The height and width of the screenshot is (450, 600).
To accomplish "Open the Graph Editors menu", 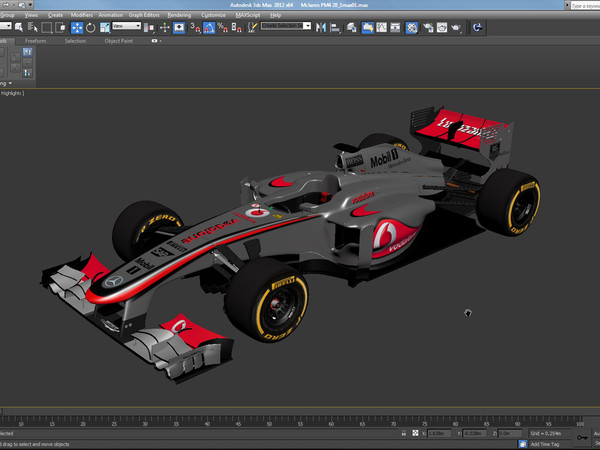I will [x=144, y=15].
